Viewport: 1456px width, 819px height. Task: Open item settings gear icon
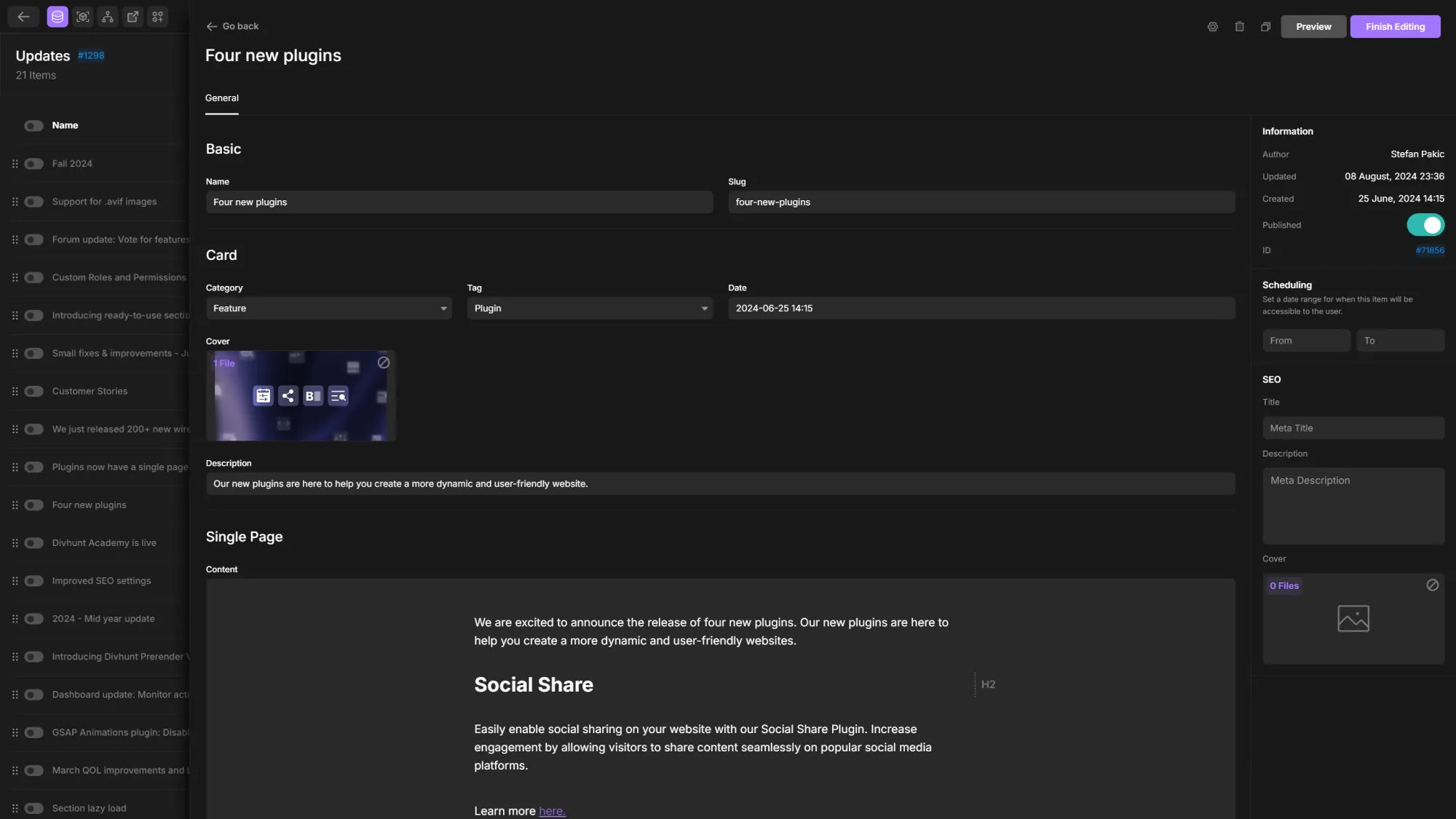point(1212,27)
